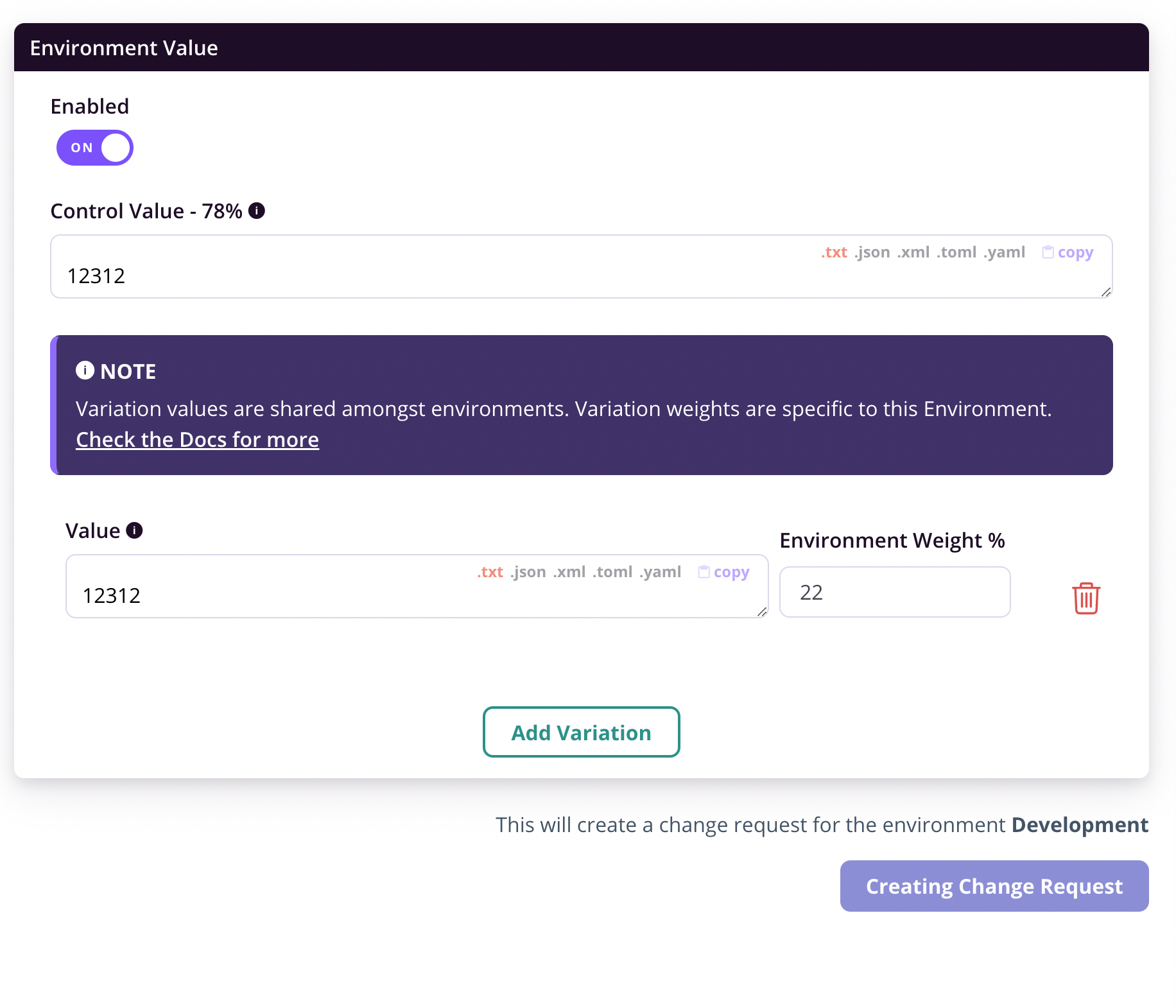Viewport: 1176px width, 1008px height.
Task: Switch variation Value format to .toml
Action: [x=611, y=571]
